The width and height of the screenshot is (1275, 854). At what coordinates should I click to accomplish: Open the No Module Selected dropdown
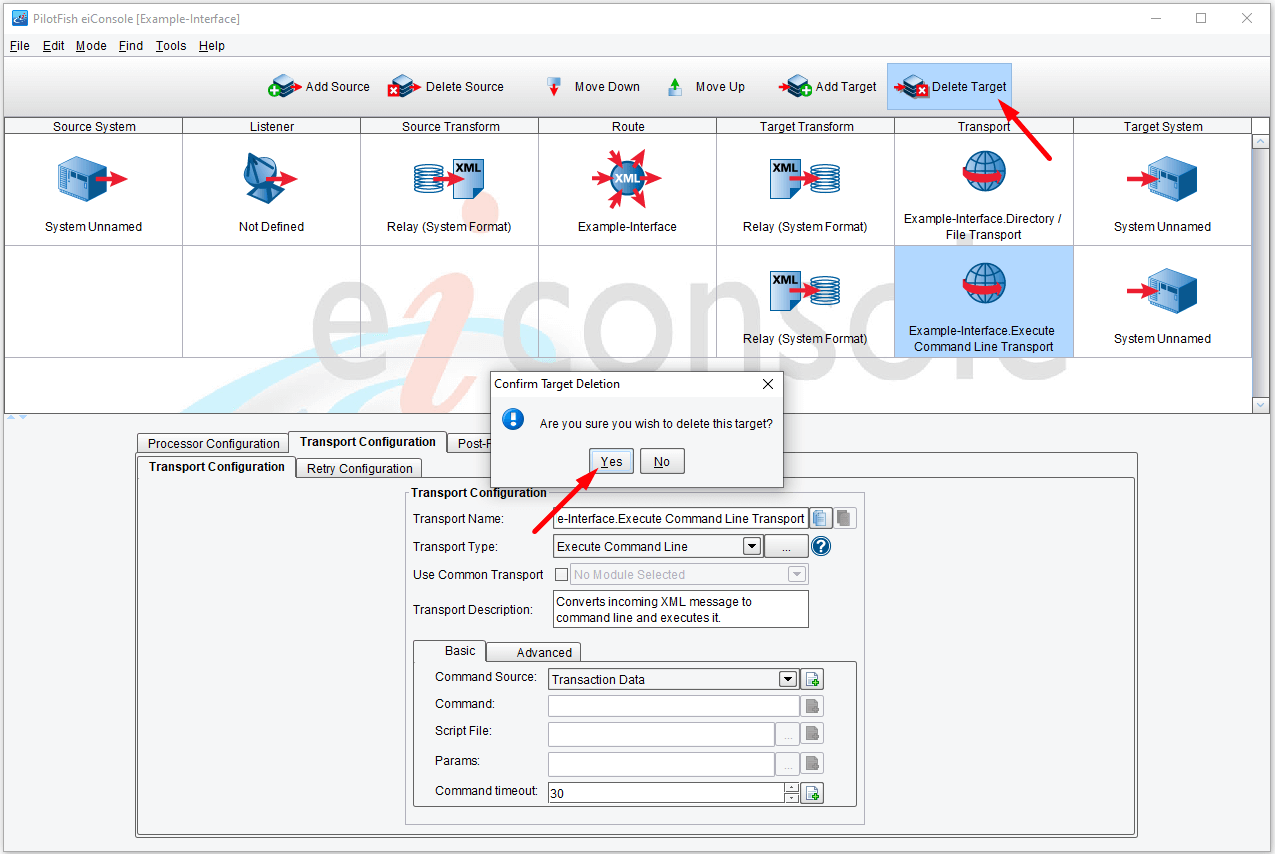(x=797, y=574)
